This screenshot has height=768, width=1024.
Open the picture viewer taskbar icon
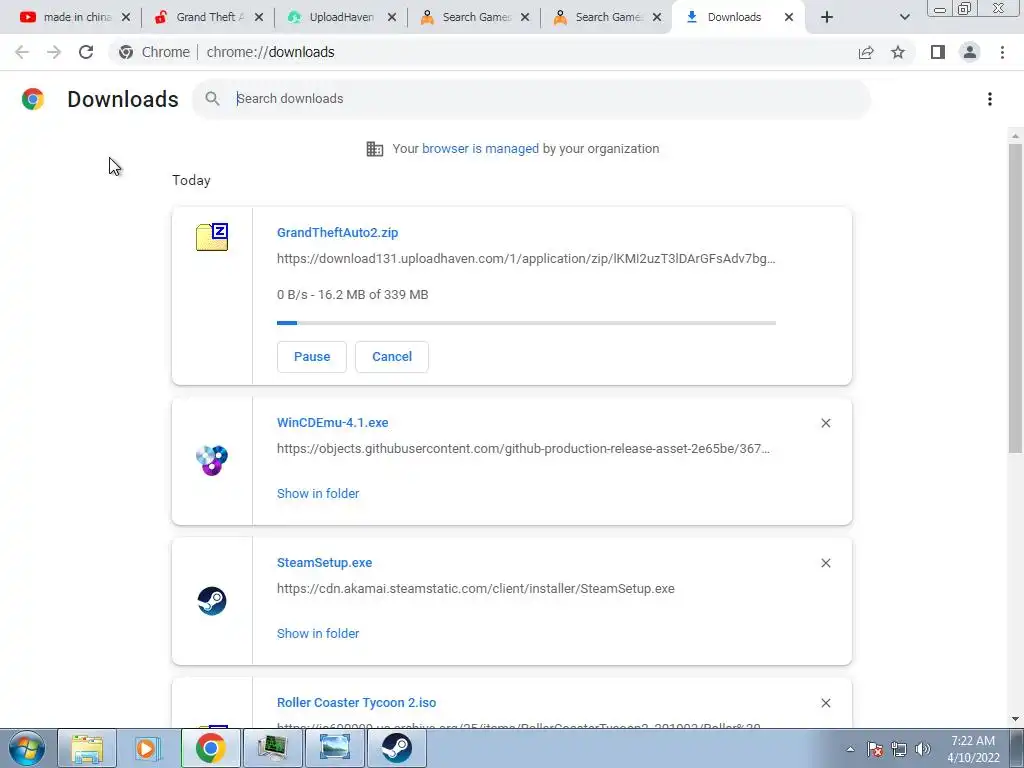click(x=334, y=748)
